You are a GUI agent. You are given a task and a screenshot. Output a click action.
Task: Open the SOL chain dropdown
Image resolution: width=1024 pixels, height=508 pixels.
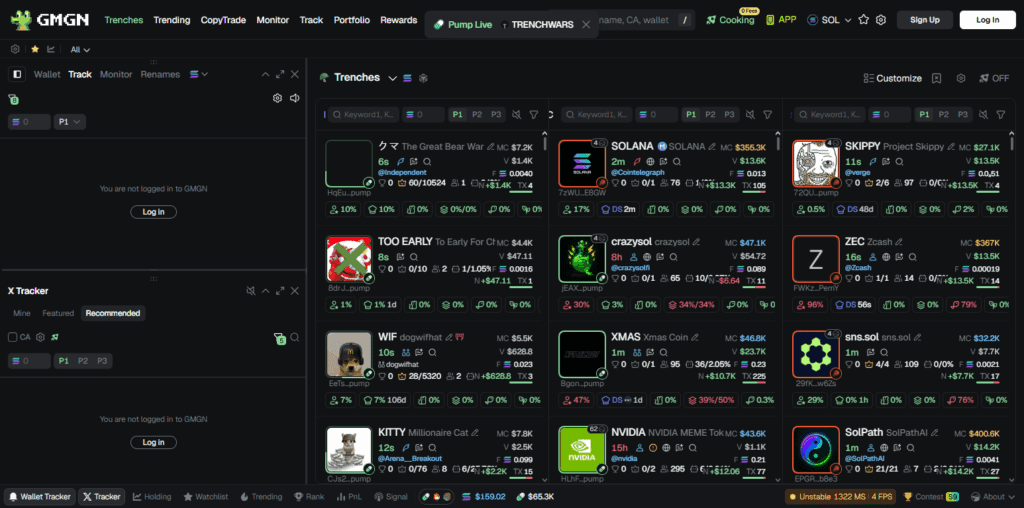click(x=830, y=20)
